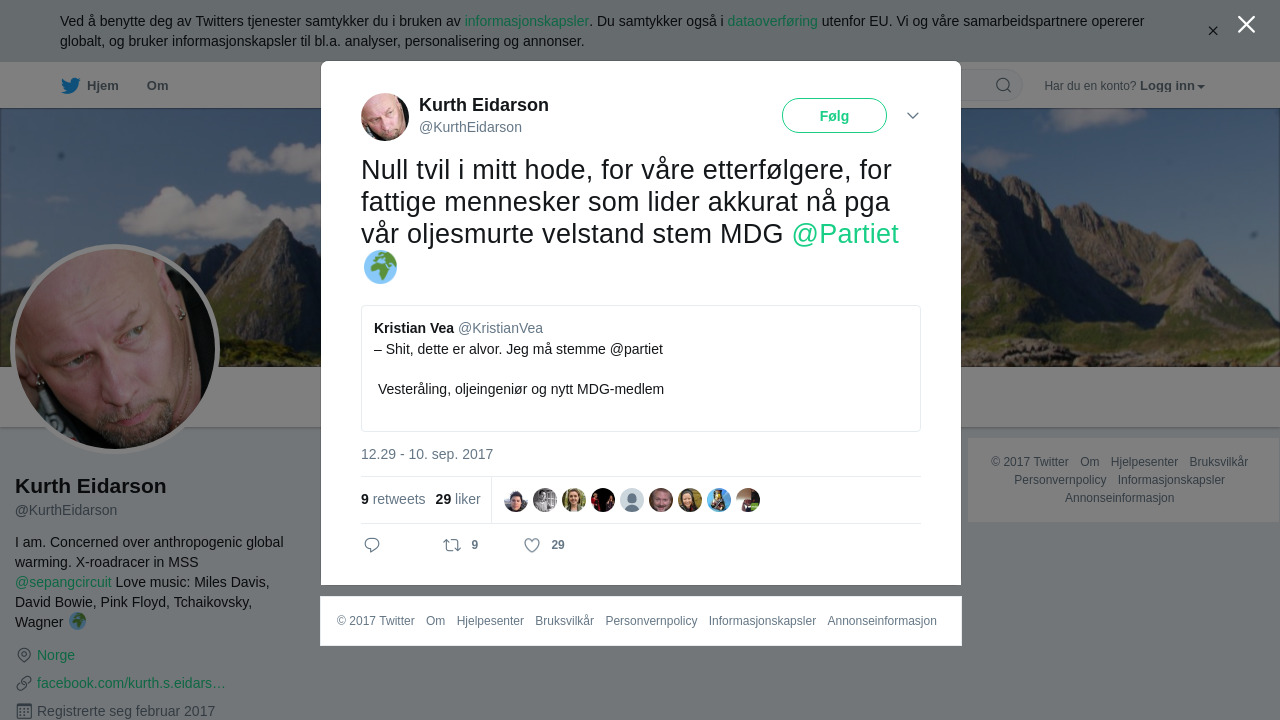Open the @Partiet mention link
The height and width of the screenshot is (720, 1280).
click(845, 234)
